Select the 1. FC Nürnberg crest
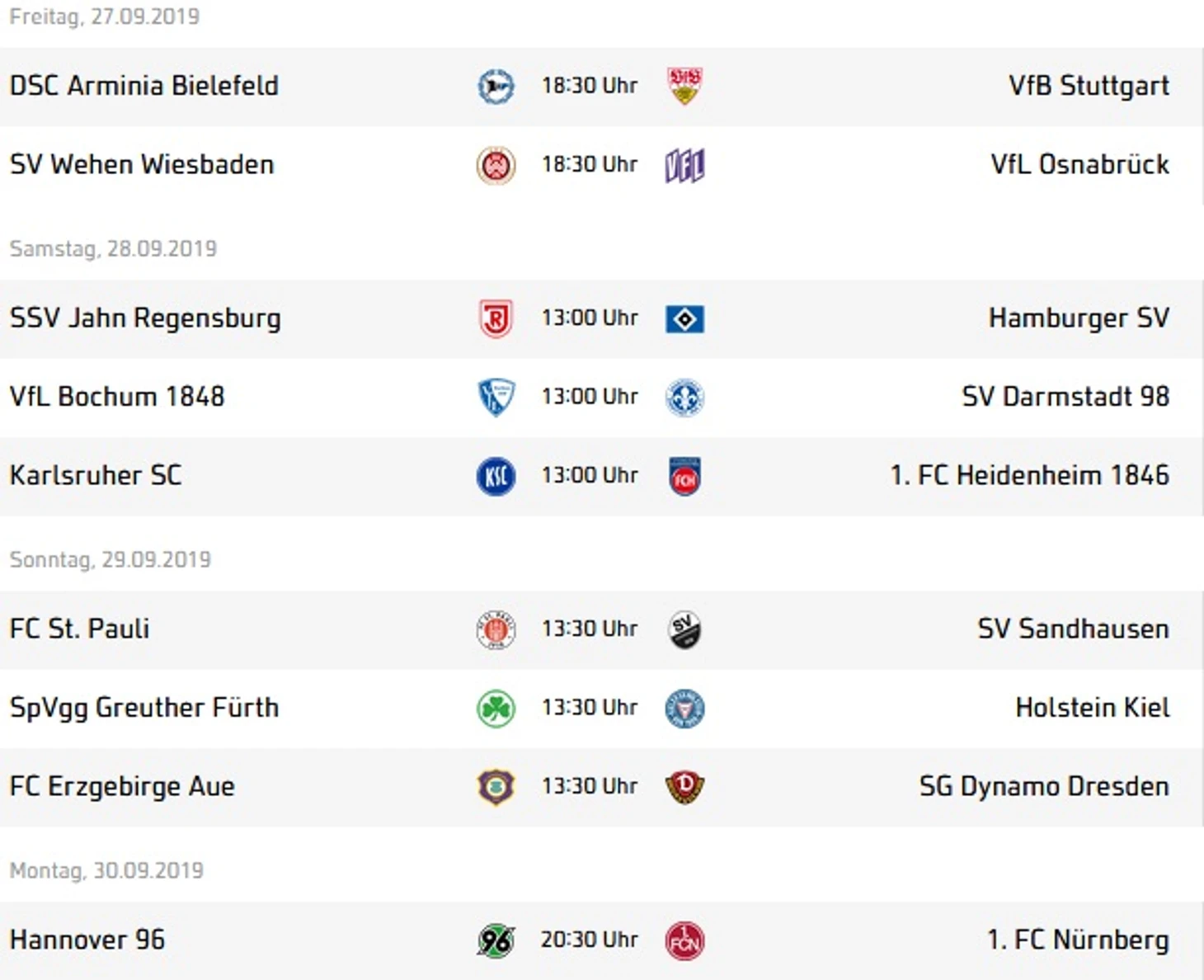1204x980 pixels. point(684,941)
